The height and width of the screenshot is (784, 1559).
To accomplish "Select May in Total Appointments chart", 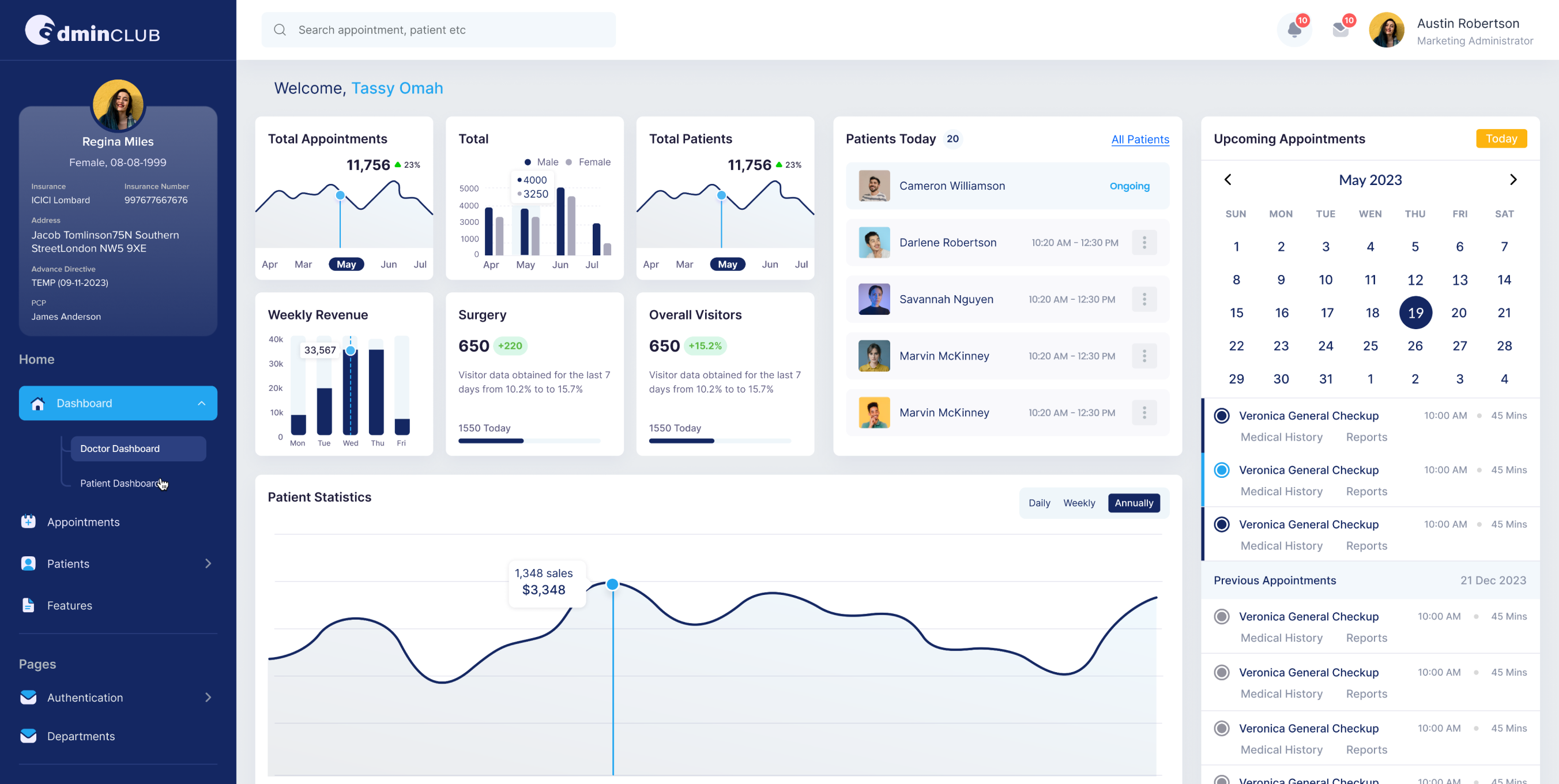I will pyautogui.click(x=346, y=265).
